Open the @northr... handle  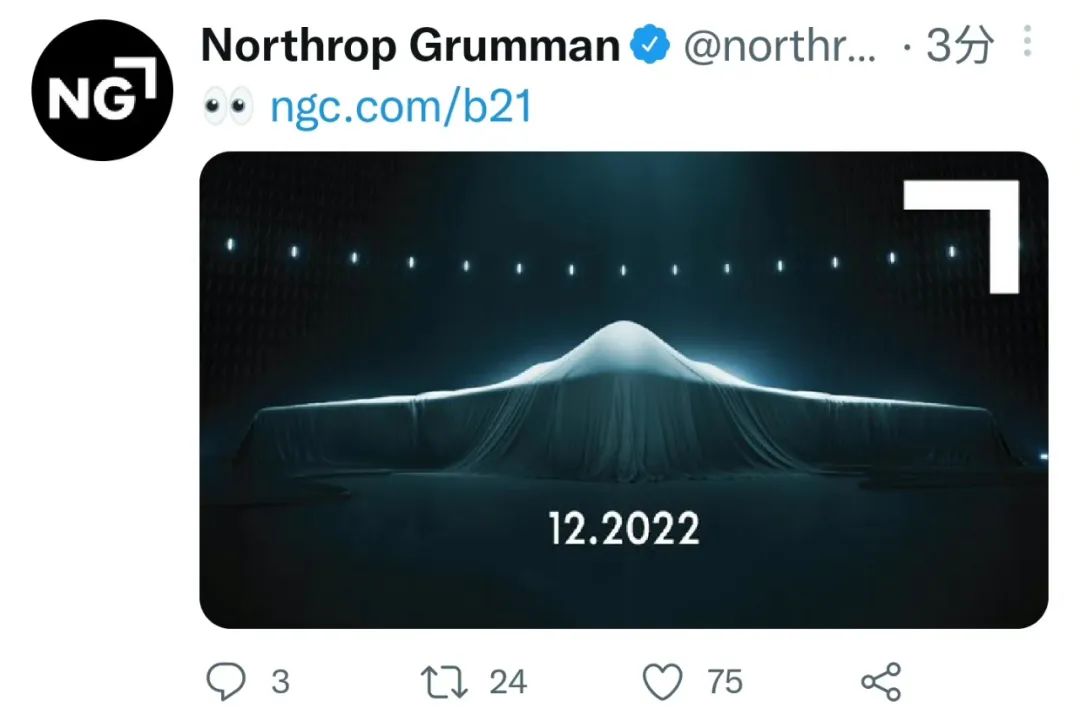coord(779,45)
